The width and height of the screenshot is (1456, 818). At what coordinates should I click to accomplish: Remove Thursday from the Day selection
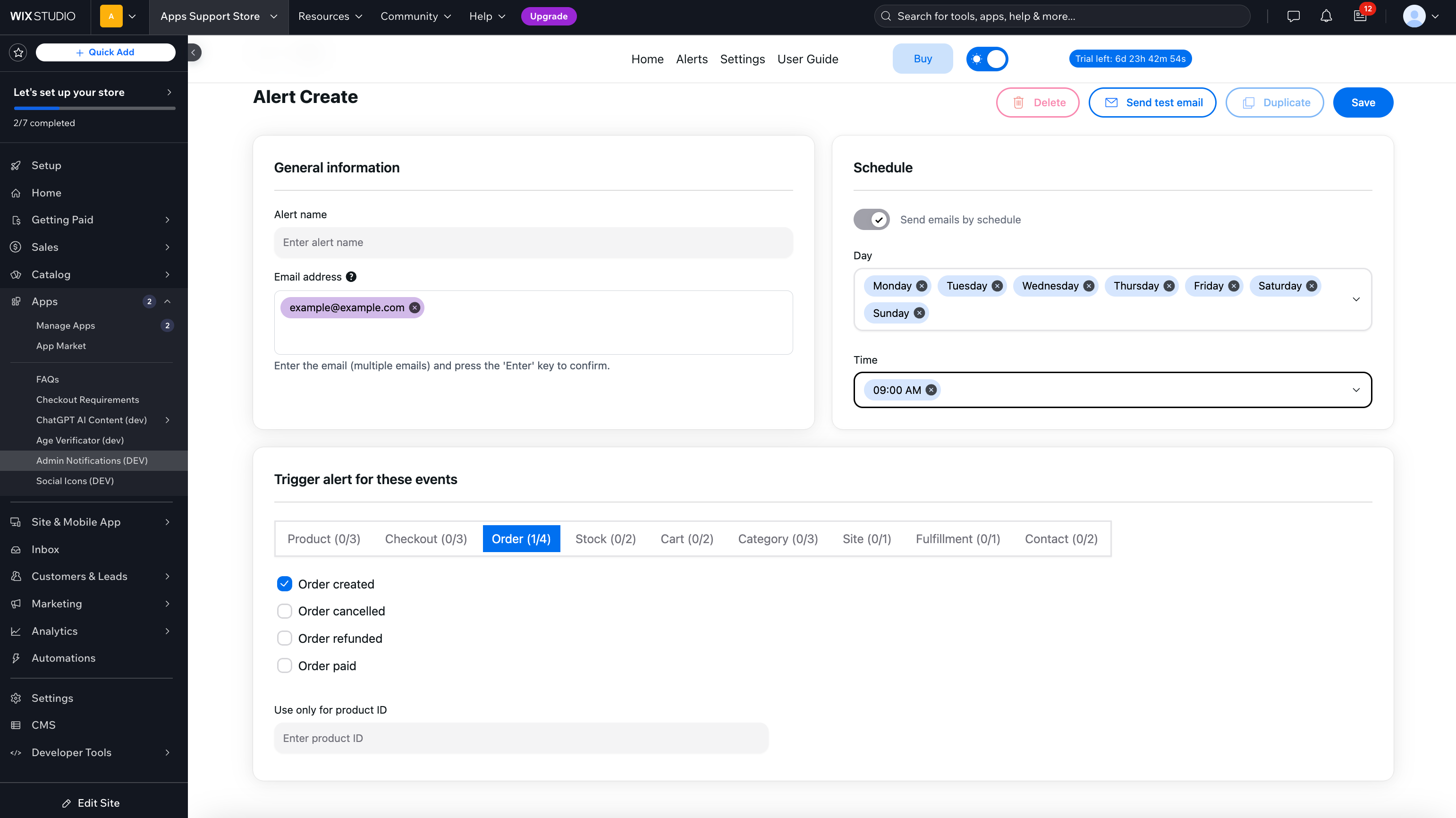(1169, 286)
